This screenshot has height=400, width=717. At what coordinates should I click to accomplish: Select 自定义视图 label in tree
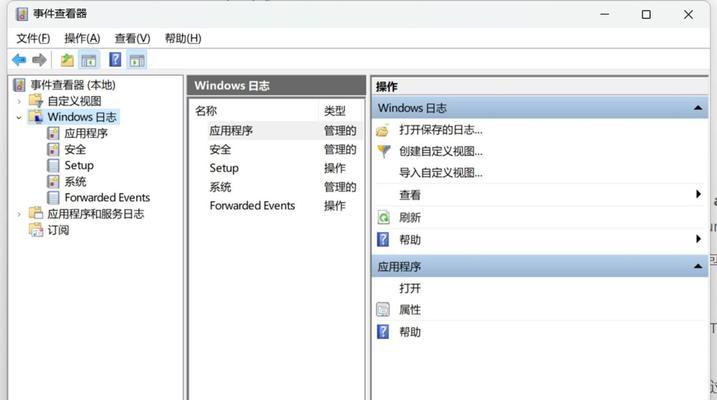(74, 101)
